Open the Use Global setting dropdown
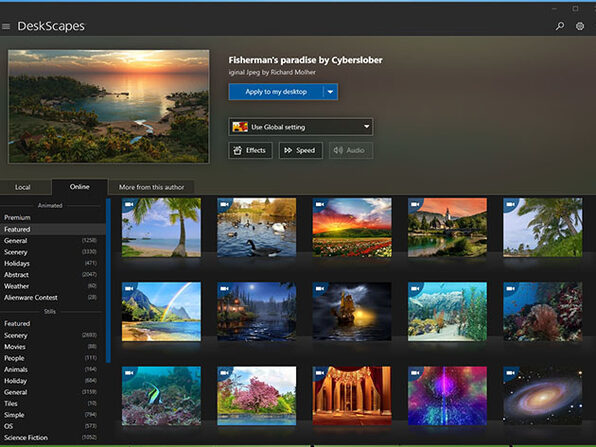This screenshot has height=447, width=596. point(301,127)
